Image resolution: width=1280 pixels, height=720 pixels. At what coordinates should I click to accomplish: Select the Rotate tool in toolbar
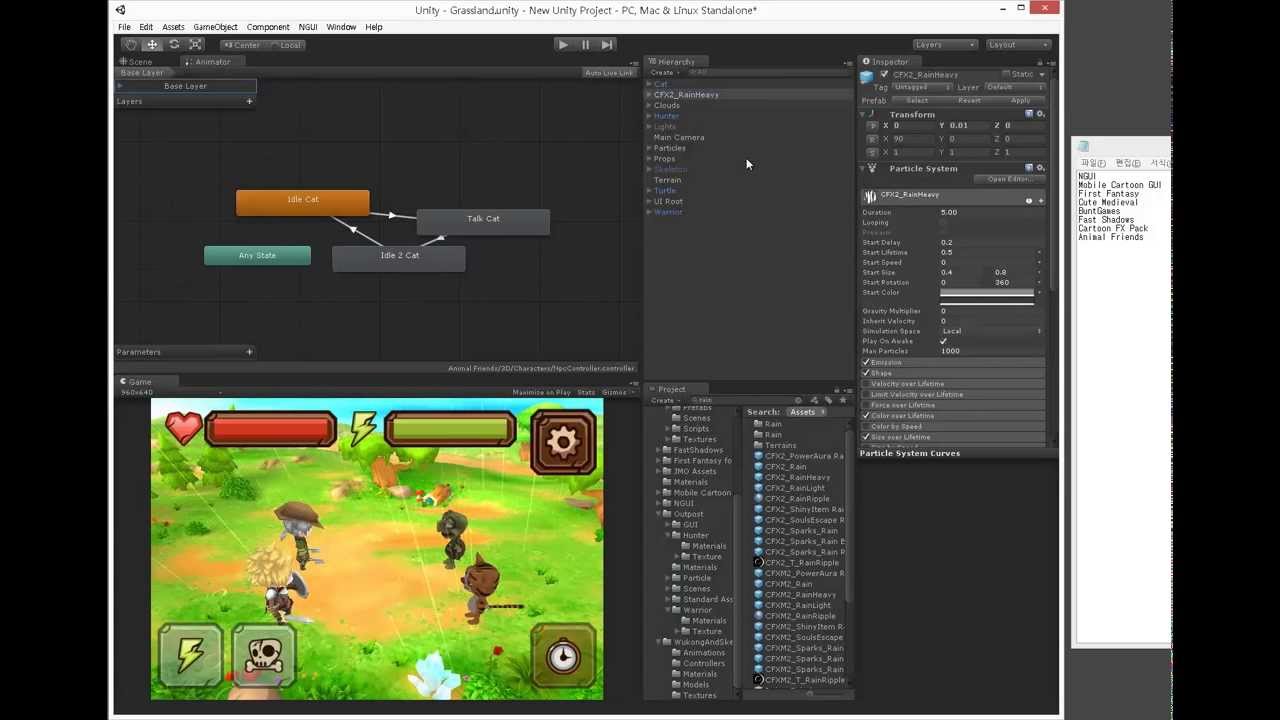(x=174, y=44)
